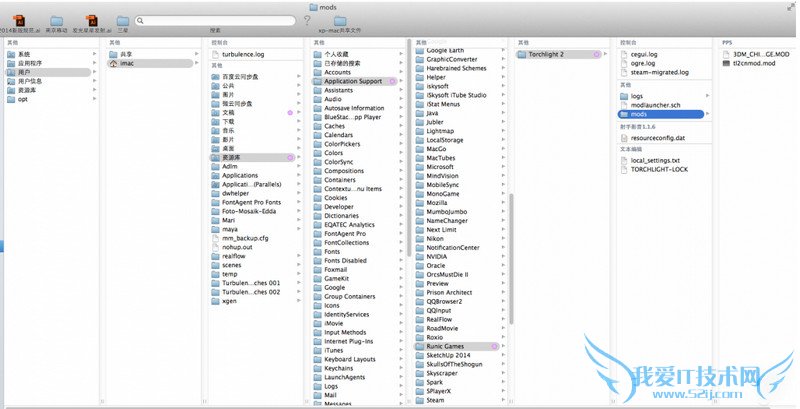Open the 2014新版规范.ai toolbar shortcut

click(20, 21)
